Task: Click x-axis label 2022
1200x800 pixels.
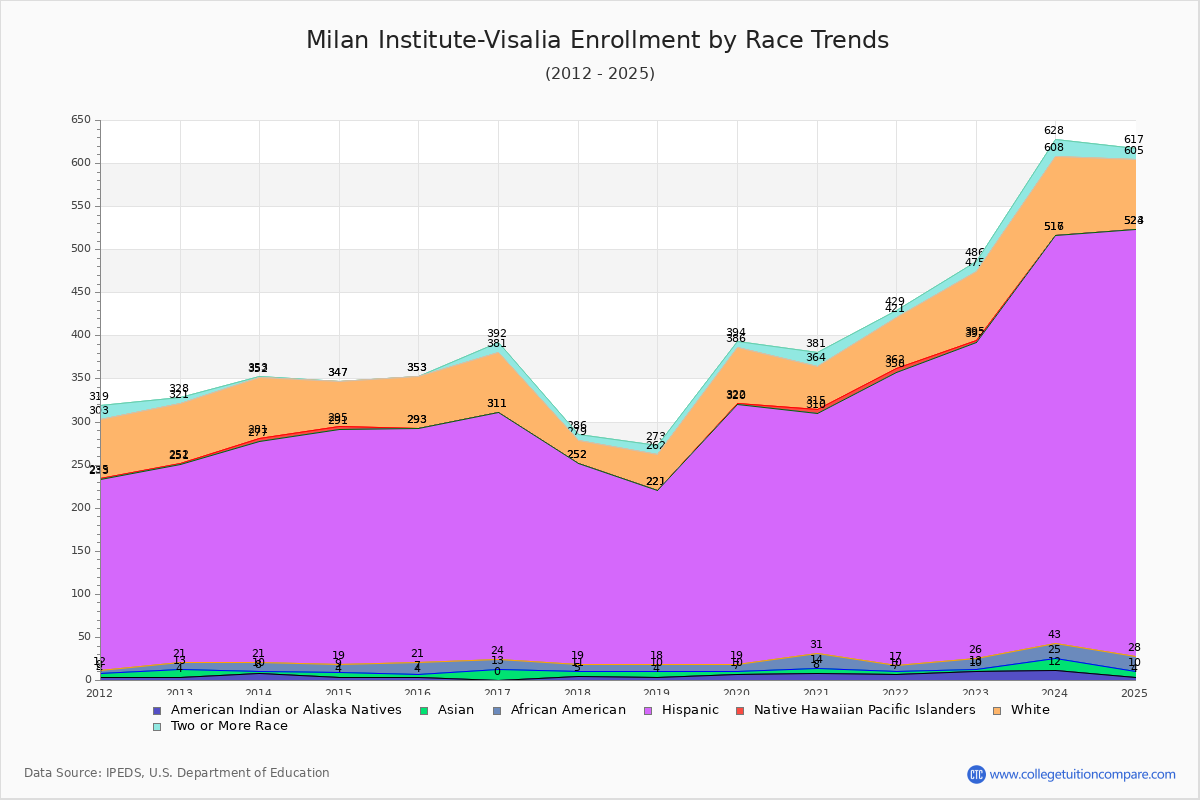Action: [x=896, y=693]
